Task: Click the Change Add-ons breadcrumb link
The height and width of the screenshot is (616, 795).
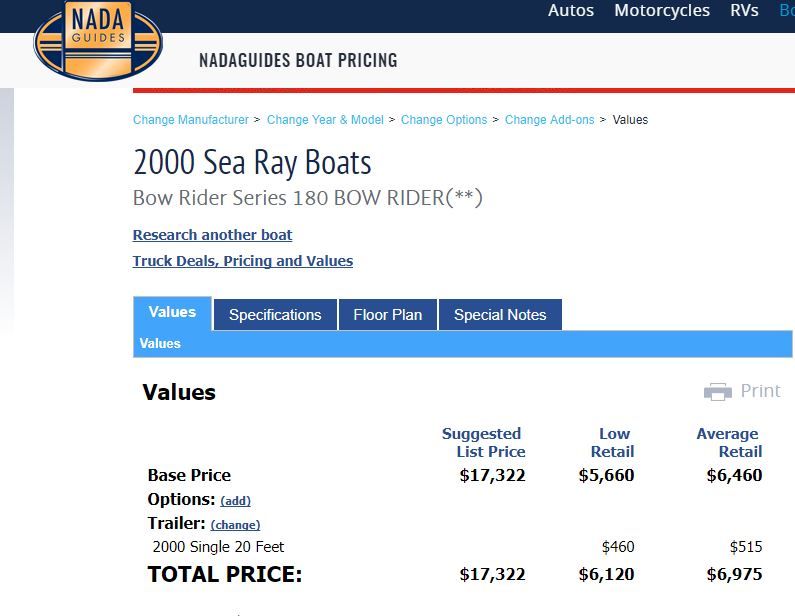Action: [x=549, y=120]
